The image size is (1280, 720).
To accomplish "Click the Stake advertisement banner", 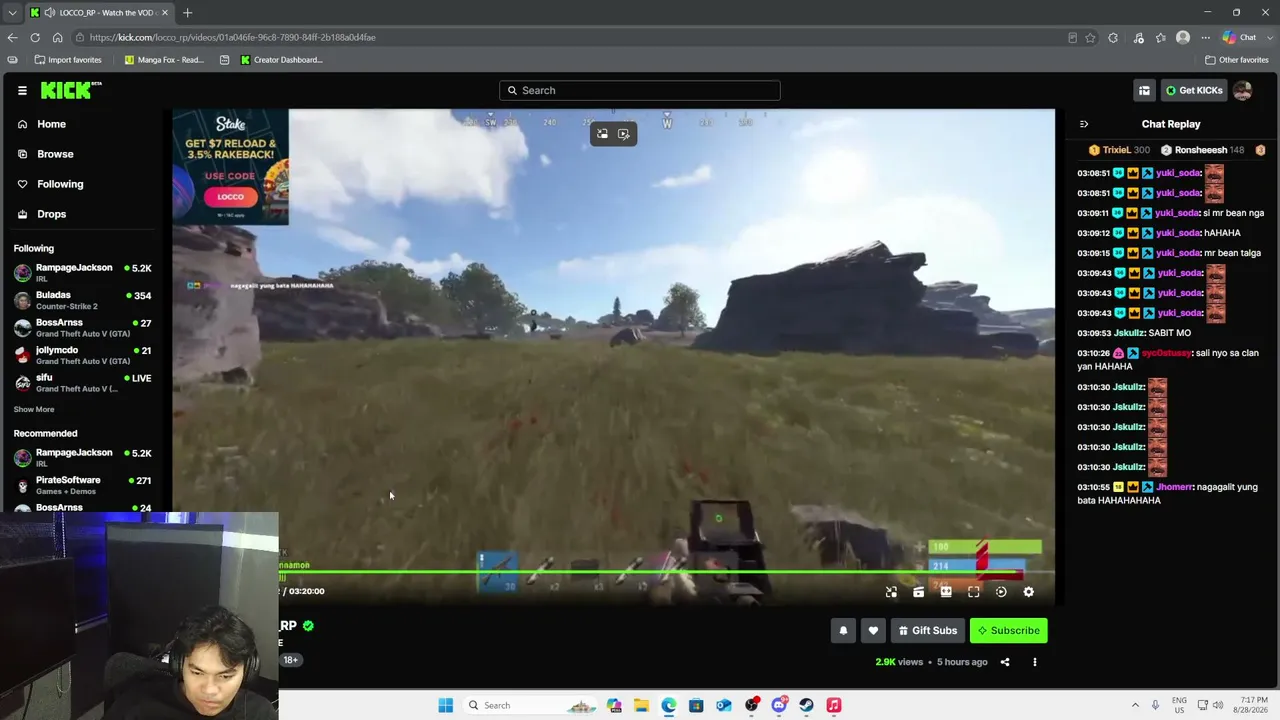I will (x=231, y=166).
